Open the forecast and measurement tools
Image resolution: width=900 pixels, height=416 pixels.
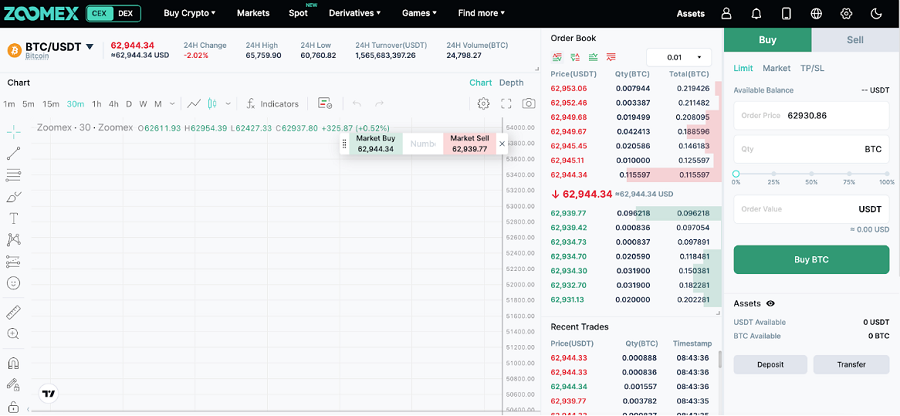coord(14,262)
